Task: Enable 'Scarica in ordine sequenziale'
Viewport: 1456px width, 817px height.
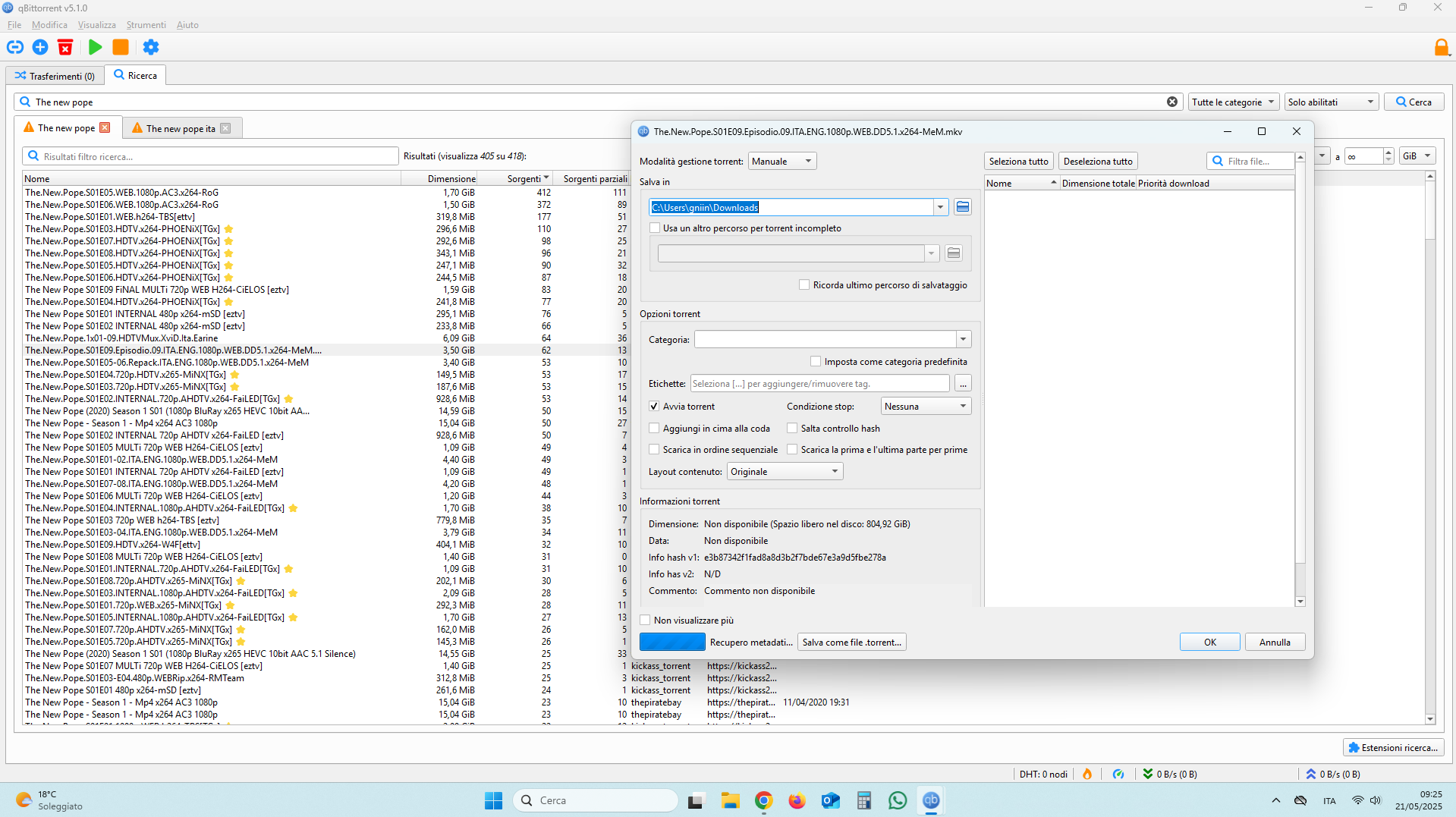Action: tap(654, 450)
